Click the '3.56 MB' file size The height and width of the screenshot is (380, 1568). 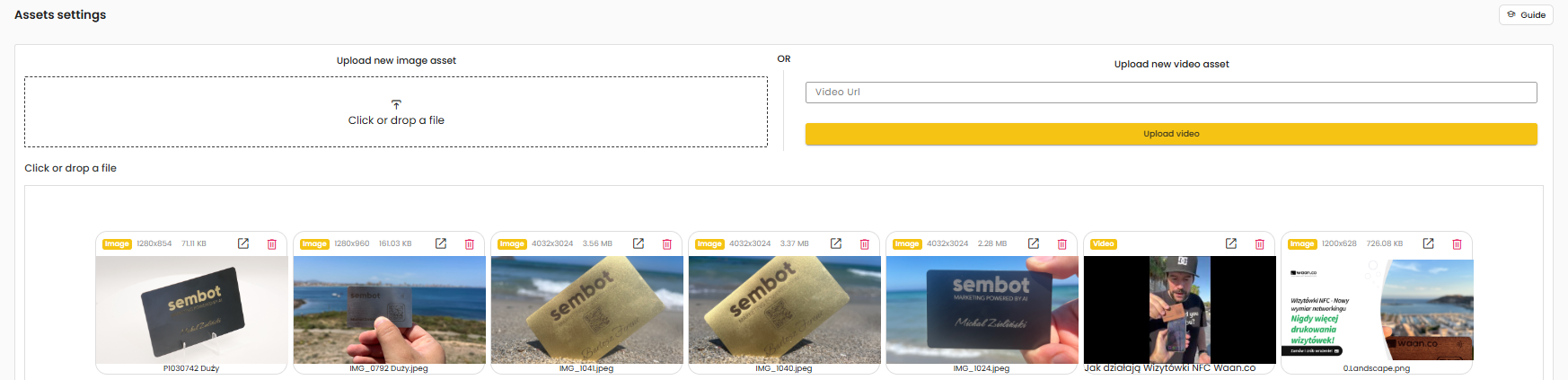pos(597,243)
